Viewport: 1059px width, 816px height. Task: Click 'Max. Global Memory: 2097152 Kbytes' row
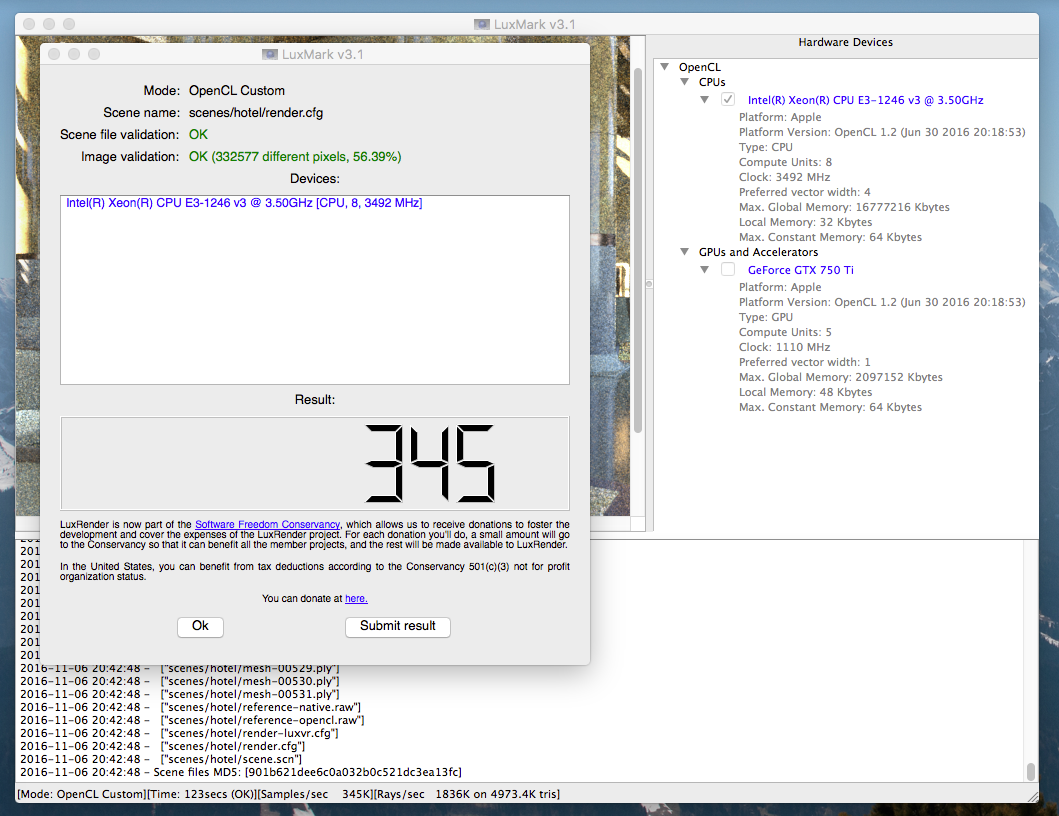coord(840,378)
